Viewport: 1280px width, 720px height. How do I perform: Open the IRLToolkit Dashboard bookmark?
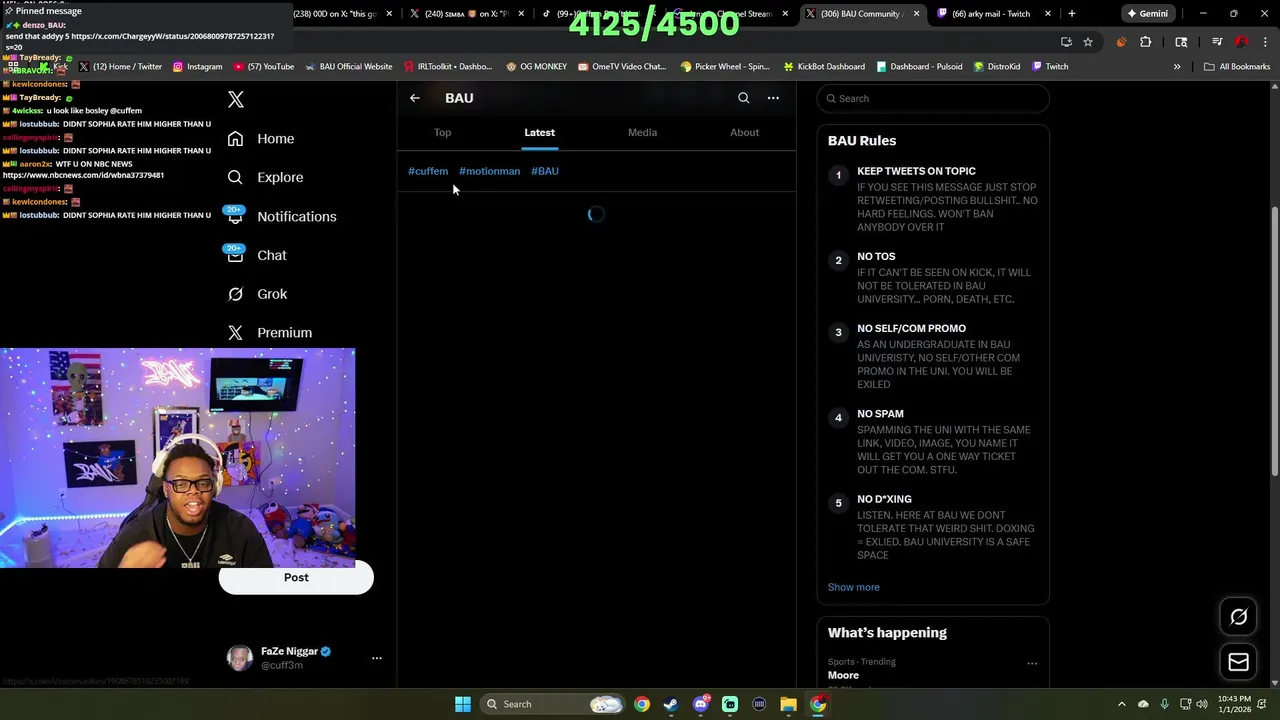tap(448, 67)
